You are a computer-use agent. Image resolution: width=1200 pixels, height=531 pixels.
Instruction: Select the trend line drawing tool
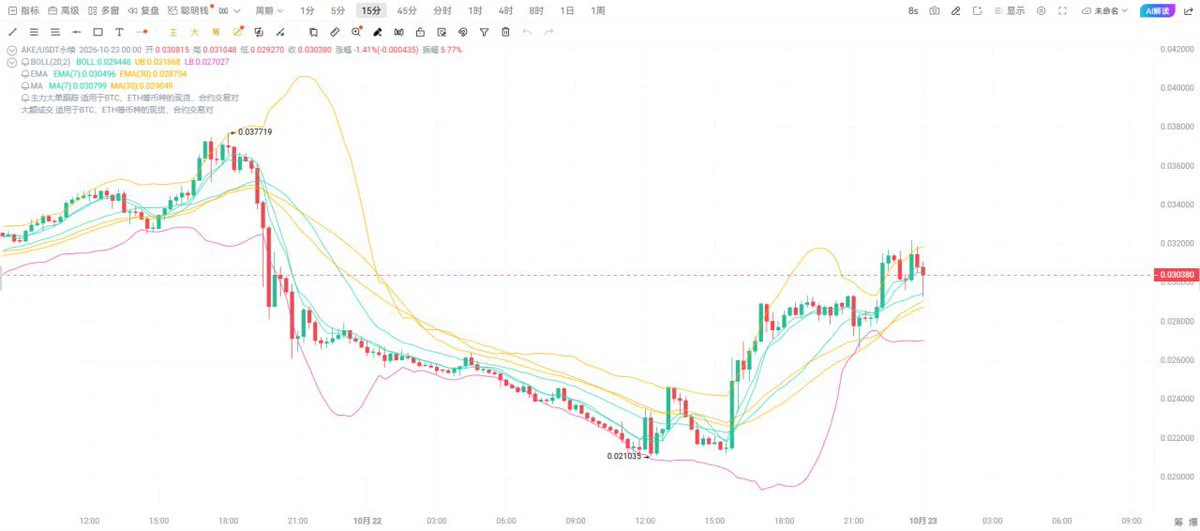(x=13, y=32)
